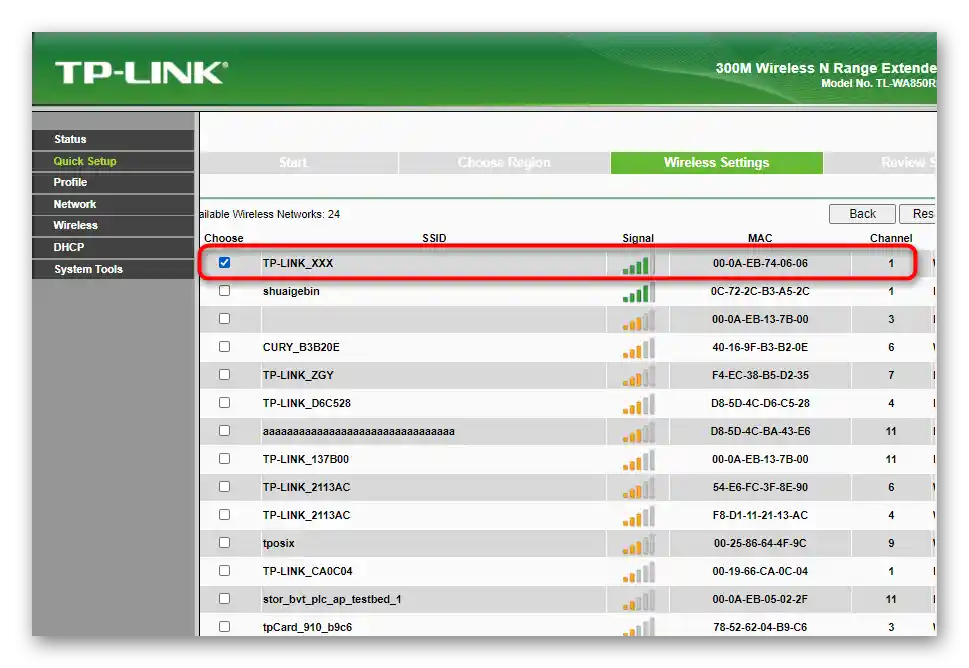Click signal strength icon for shuaigebin
The height and width of the screenshot is (668, 969).
tap(638, 293)
